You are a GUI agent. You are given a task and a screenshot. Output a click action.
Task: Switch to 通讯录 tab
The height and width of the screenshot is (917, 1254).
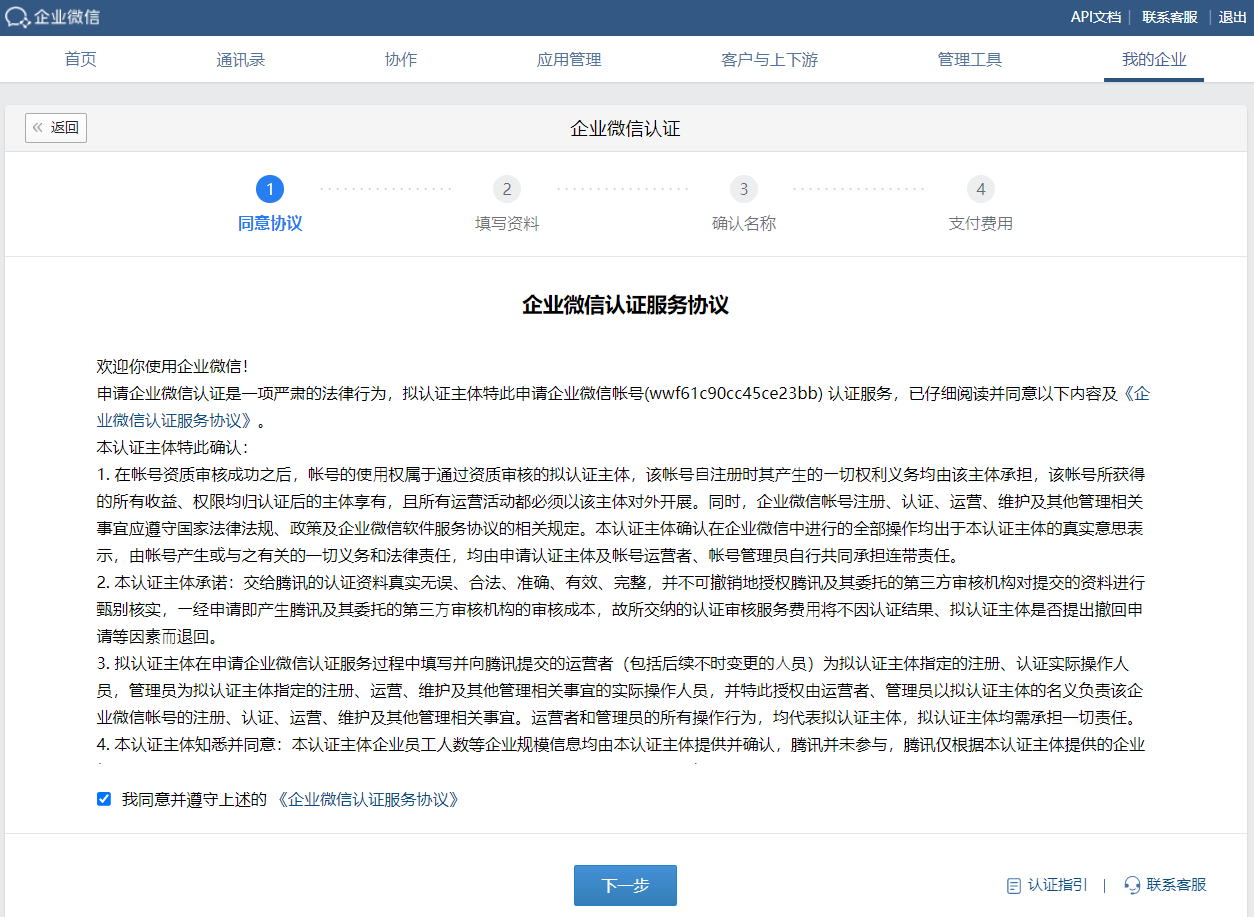pos(241,59)
